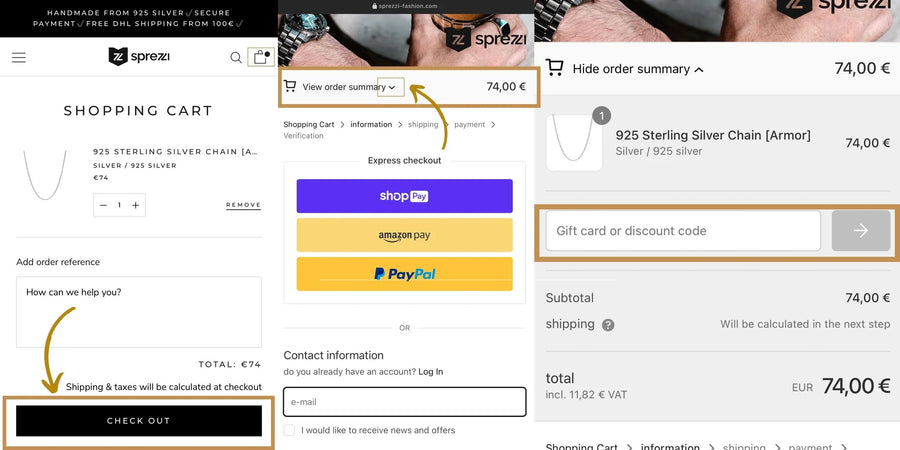Focus the gift card or discount code field

[683, 231]
